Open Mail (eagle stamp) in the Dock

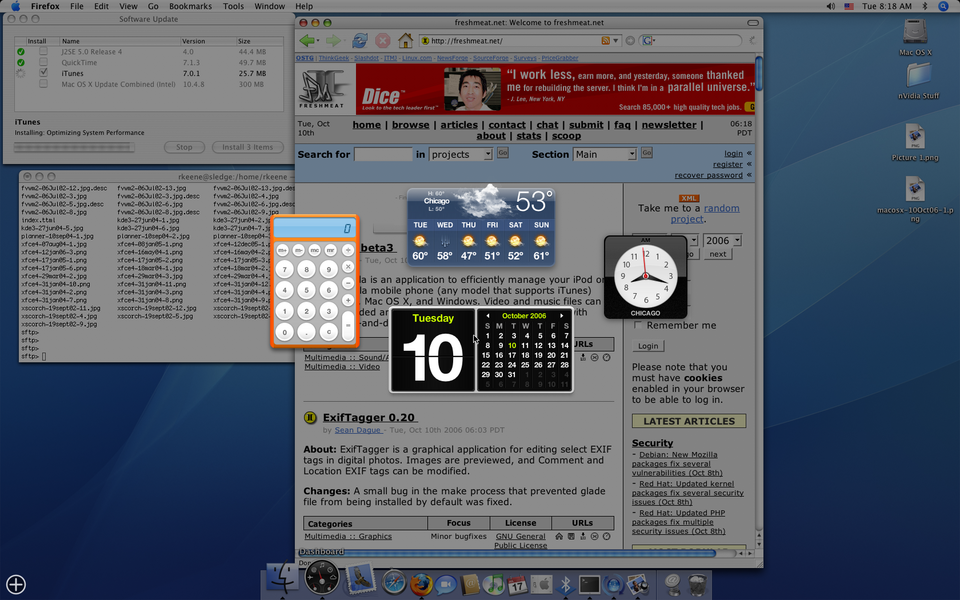click(359, 579)
